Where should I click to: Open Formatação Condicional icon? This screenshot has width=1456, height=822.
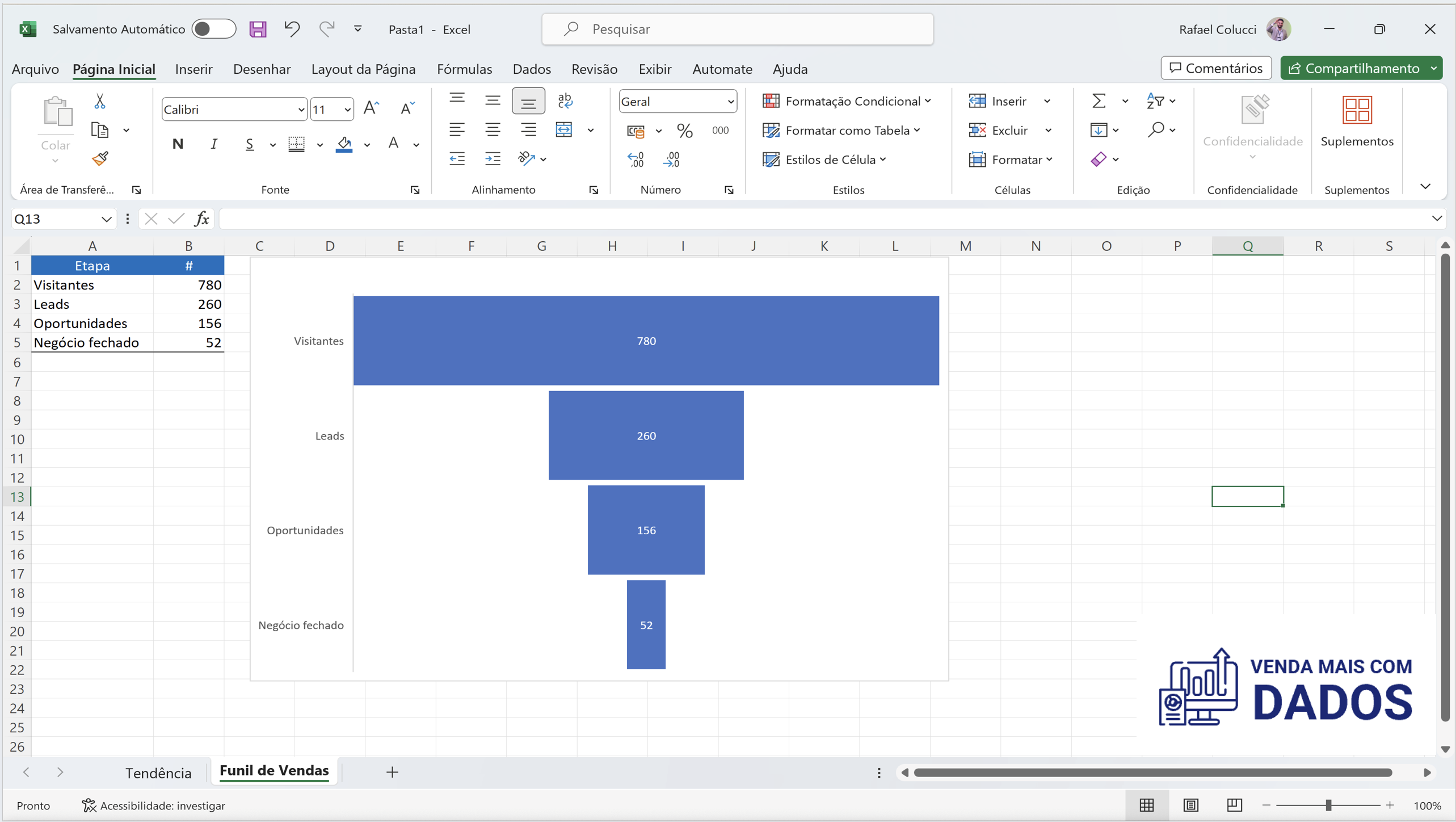coord(772,100)
